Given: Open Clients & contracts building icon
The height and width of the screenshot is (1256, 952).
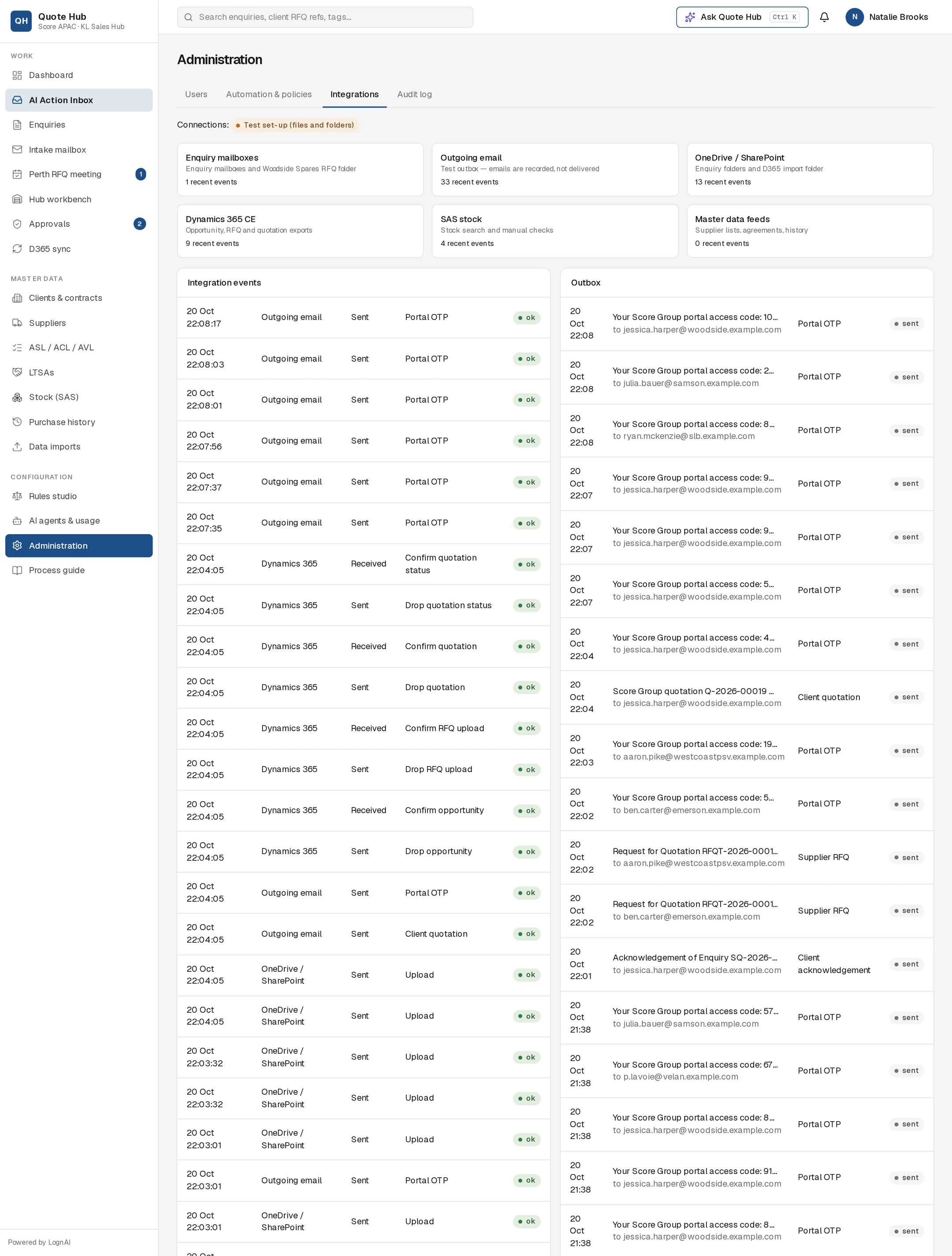Looking at the screenshot, I should 17,298.
